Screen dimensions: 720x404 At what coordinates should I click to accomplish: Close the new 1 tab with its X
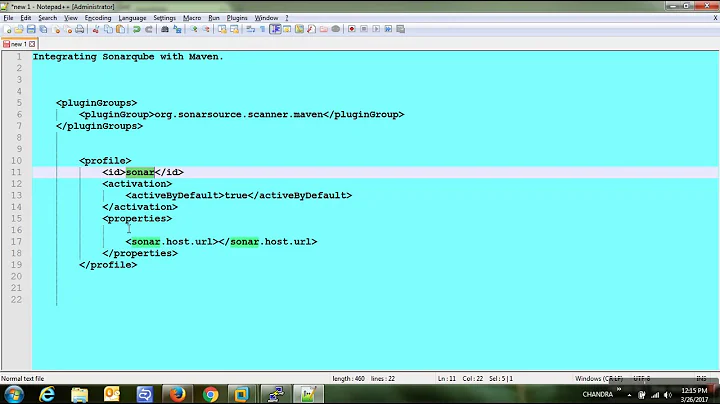[32, 44]
